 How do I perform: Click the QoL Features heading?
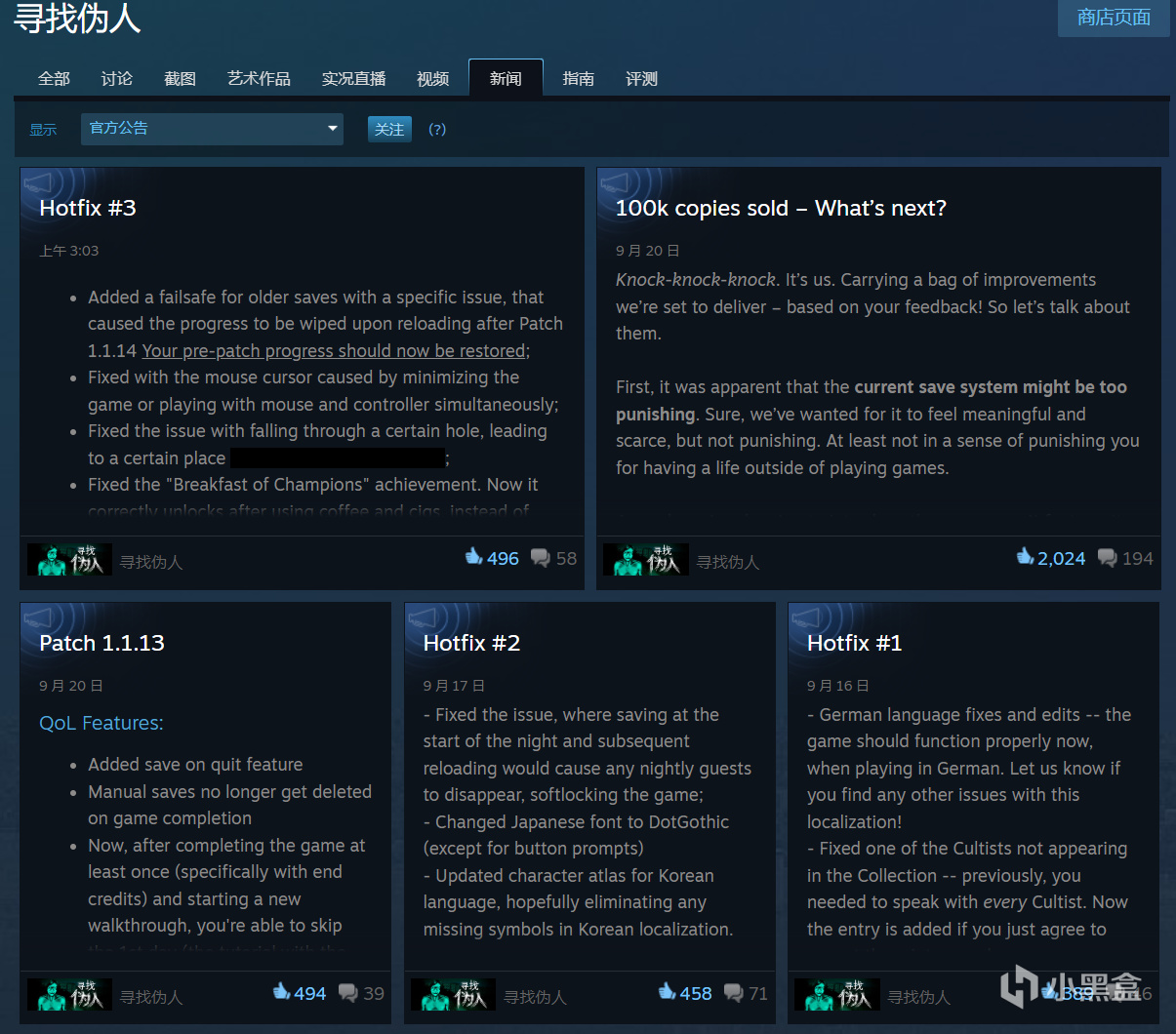pyautogui.click(x=101, y=723)
